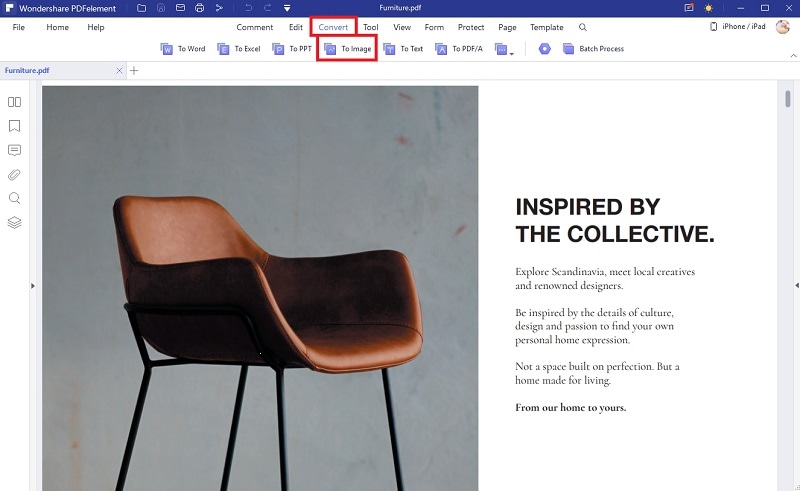Screen dimensions: 800x491
Task: Open the user profile avatar
Action: click(783, 27)
